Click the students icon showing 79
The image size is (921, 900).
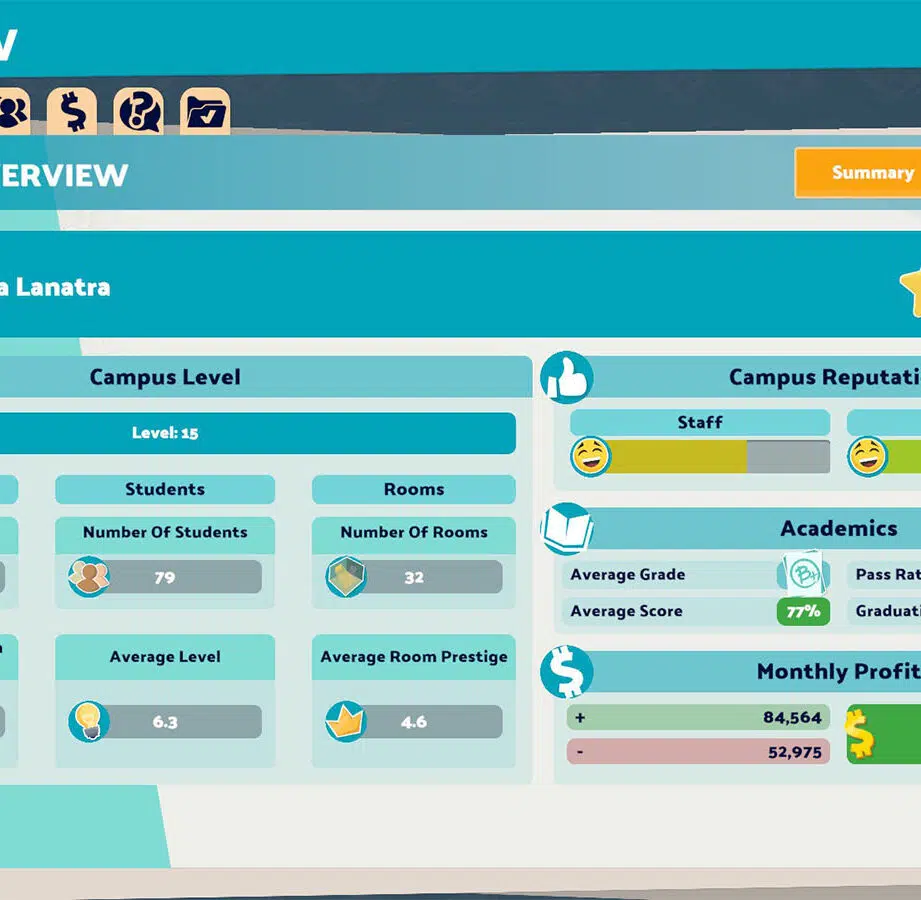click(x=89, y=577)
